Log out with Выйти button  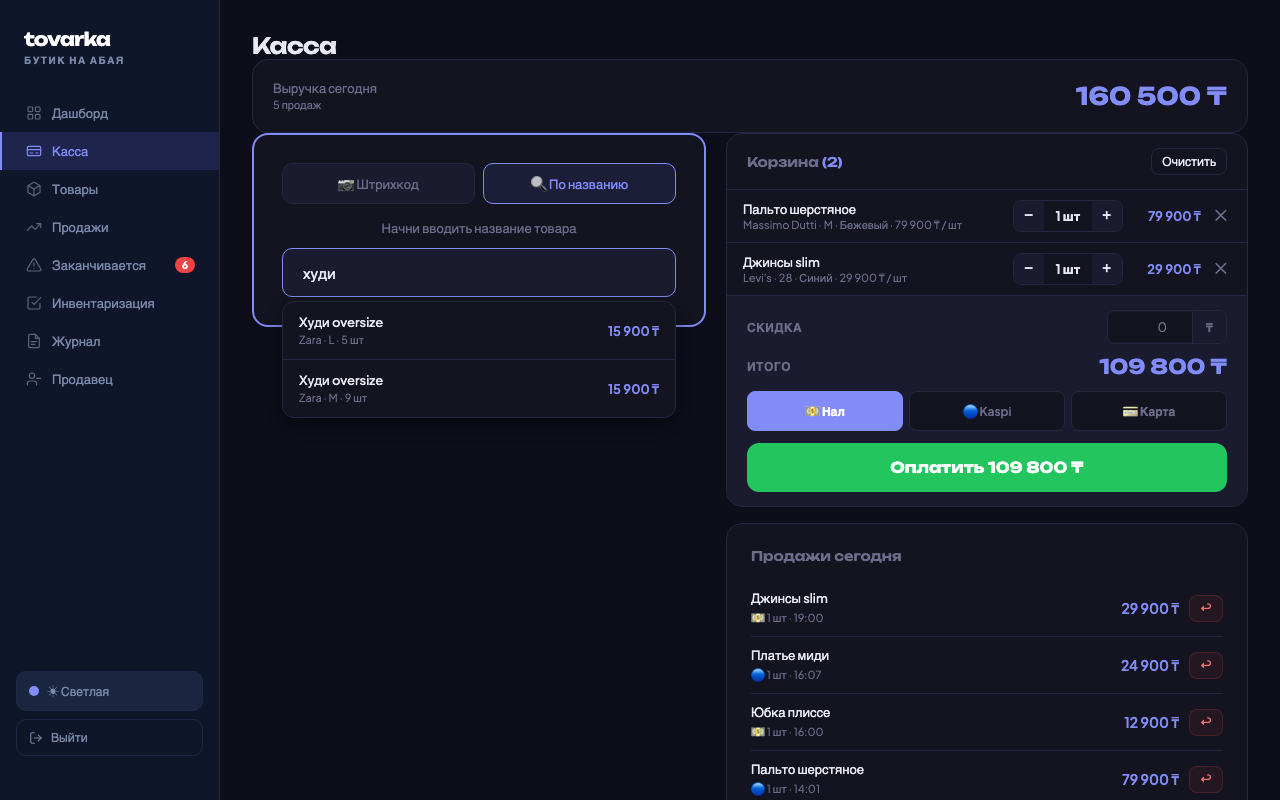tap(109, 737)
